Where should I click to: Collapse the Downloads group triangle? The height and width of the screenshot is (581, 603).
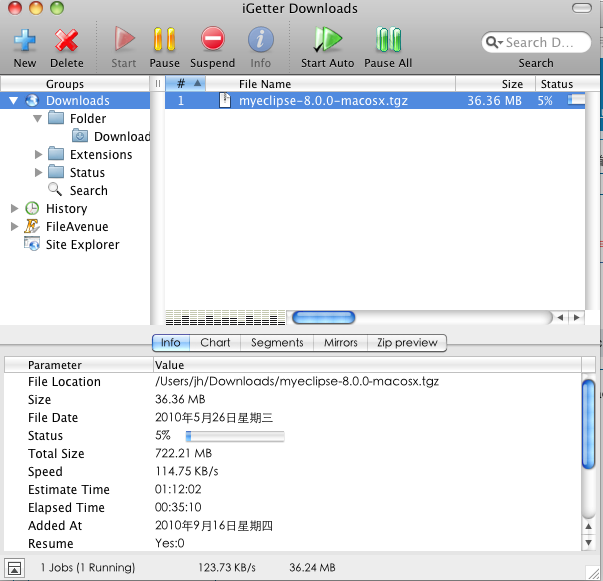click(x=13, y=101)
